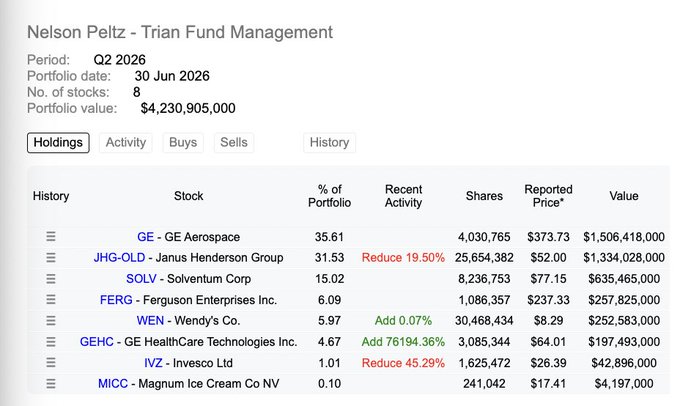Screen dimensions: 680x406
Task: Open the MICC ticker link
Action: tap(113, 384)
